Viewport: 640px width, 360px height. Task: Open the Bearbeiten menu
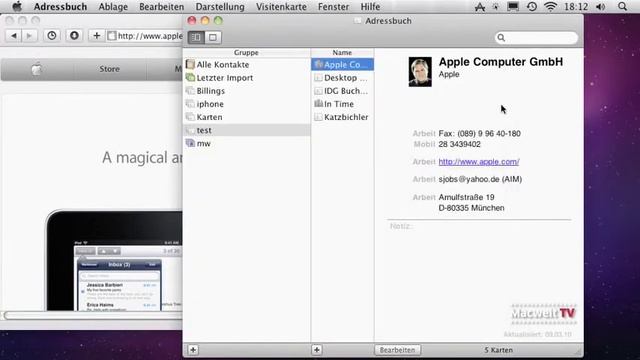pyautogui.click(x=161, y=7)
